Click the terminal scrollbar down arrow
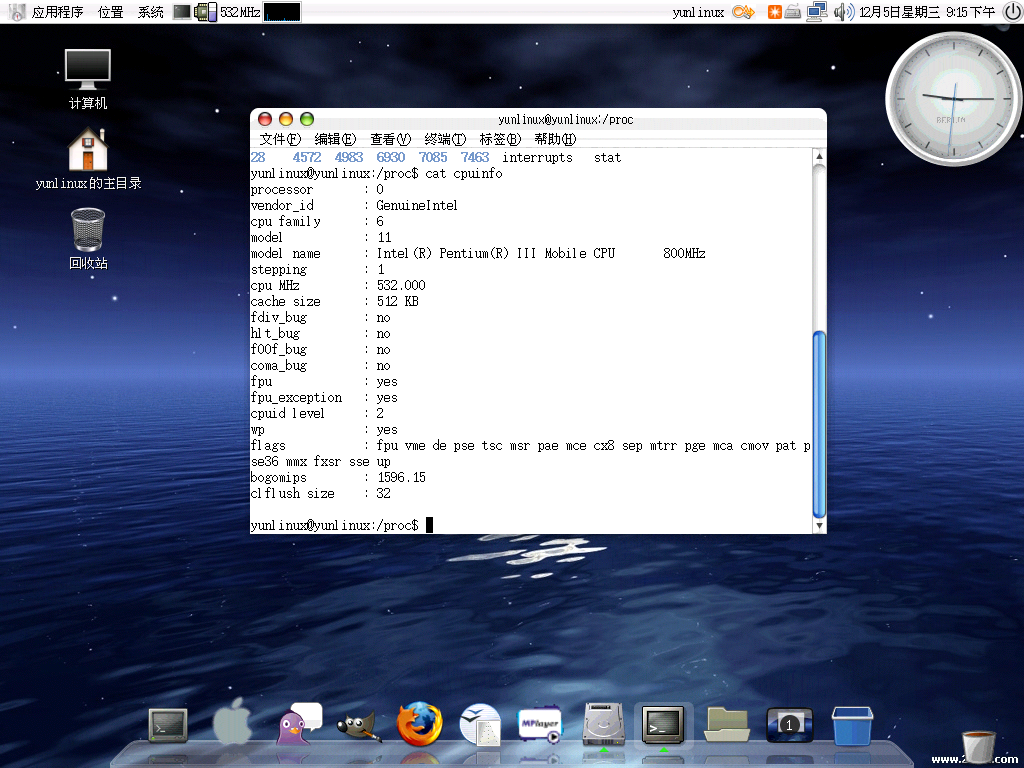 point(819,526)
